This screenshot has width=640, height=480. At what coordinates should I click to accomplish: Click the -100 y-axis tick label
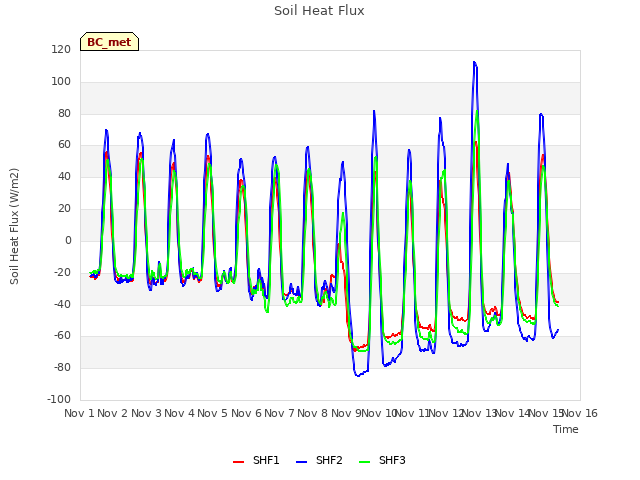pyautogui.click(x=59, y=399)
